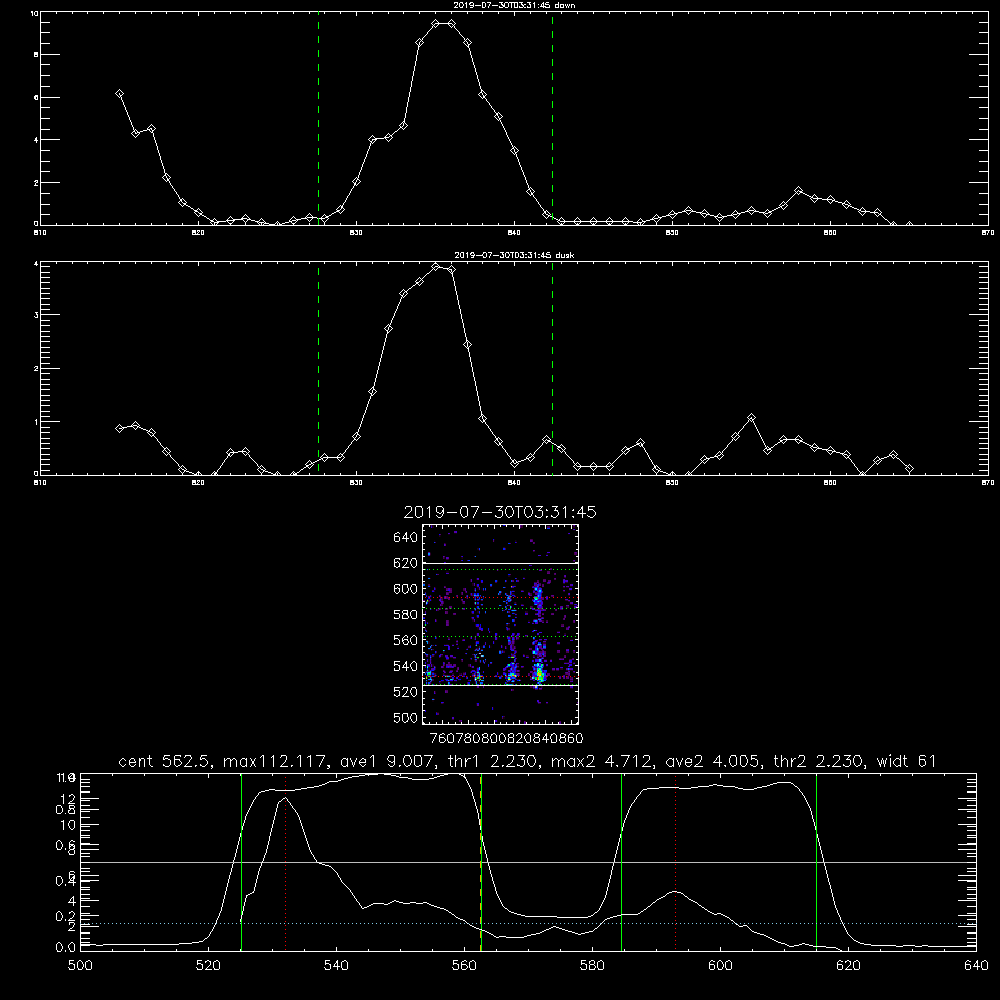Select red dotted peak line near 593
The width and height of the screenshot is (1000, 1000).
(x=675, y=862)
